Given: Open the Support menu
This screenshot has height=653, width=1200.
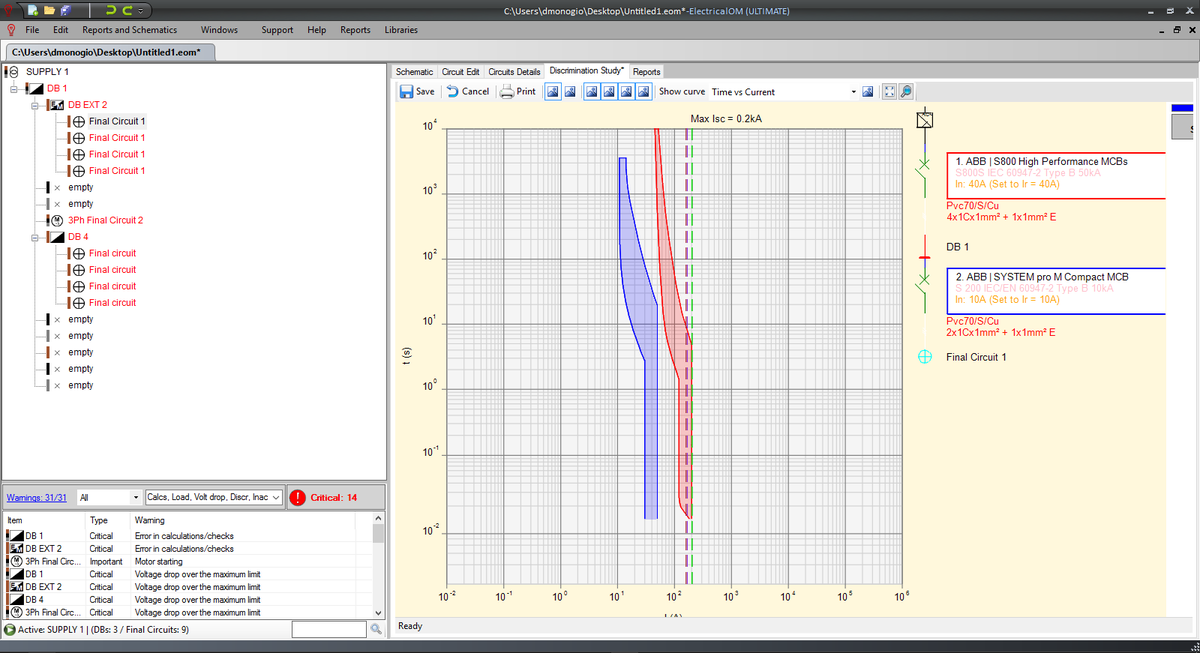Looking at the screenshot, I should 277,30.
